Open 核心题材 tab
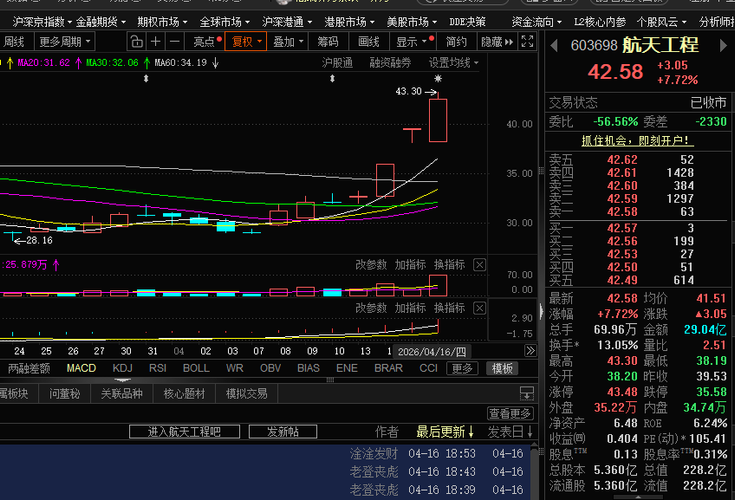The image size is (735, 500). [184, 394]
